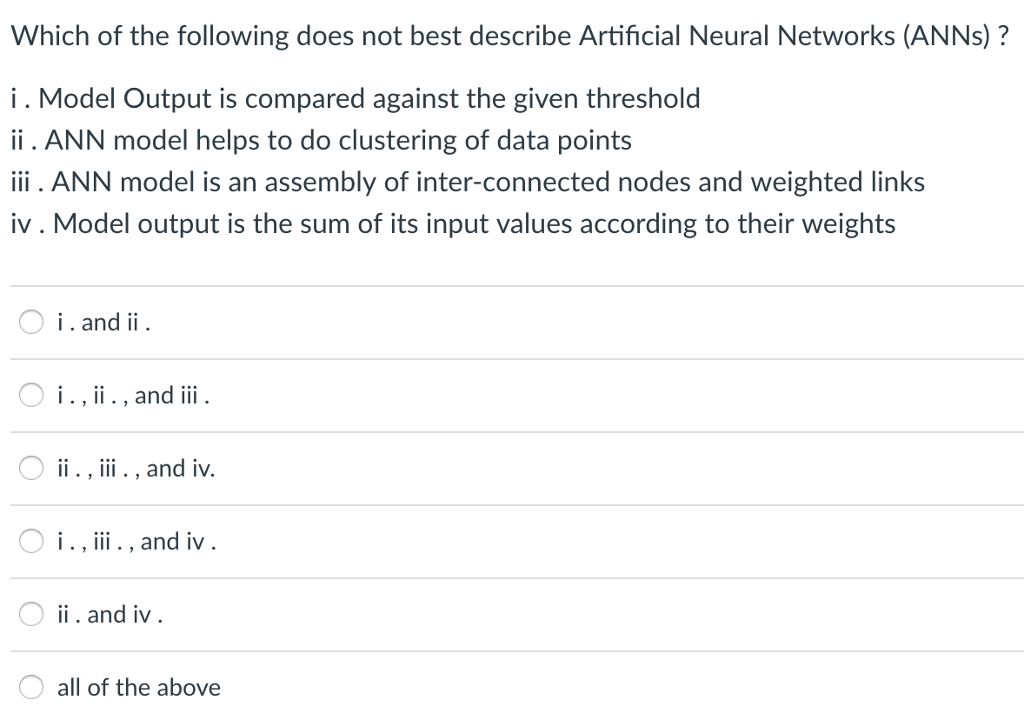Select the "i., ii., and iii." option
The image size is (1024, 720).
click(x=31, y=395)
